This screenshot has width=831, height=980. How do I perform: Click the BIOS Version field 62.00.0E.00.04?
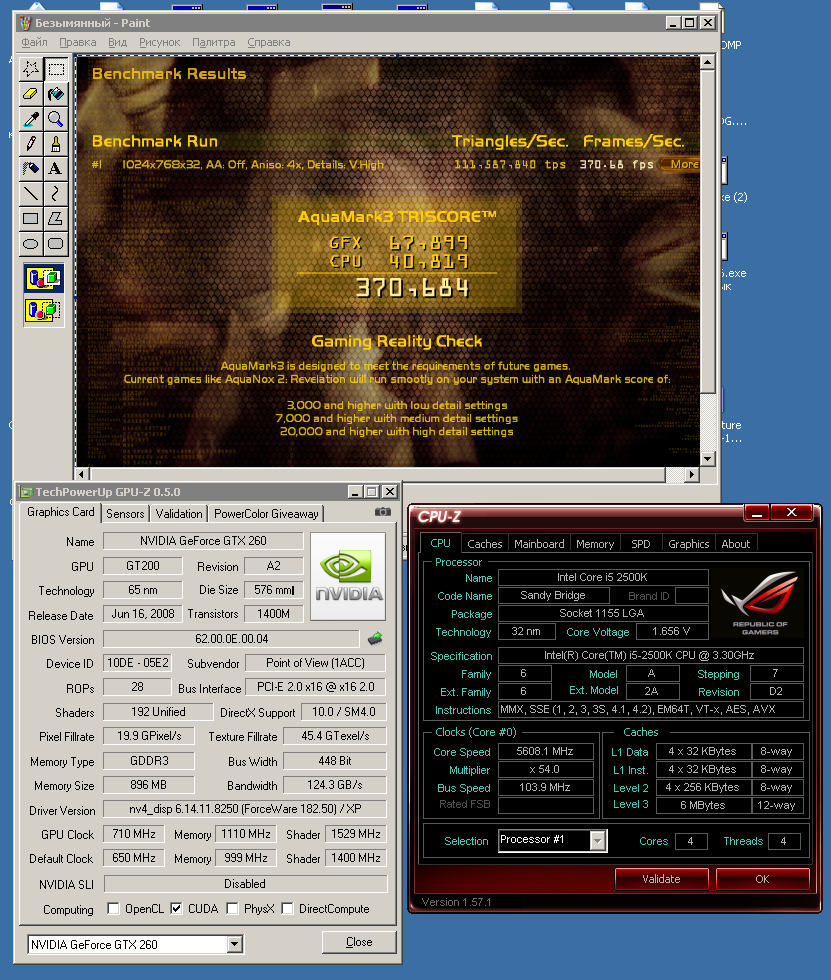(231, 639)
